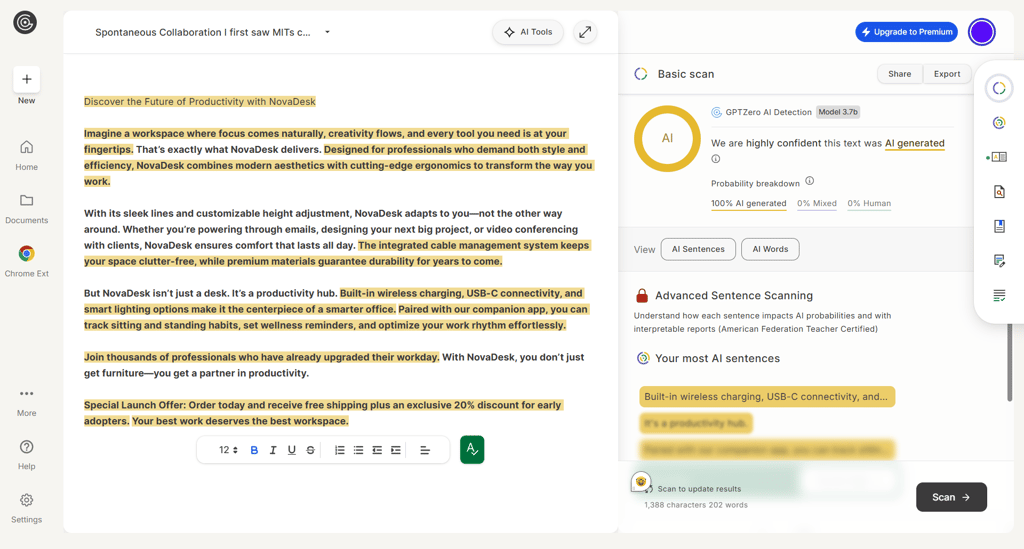This screenshot has width=1024, height=549.
Task: Expand the editor to full screen
Action: click(585, 32)
